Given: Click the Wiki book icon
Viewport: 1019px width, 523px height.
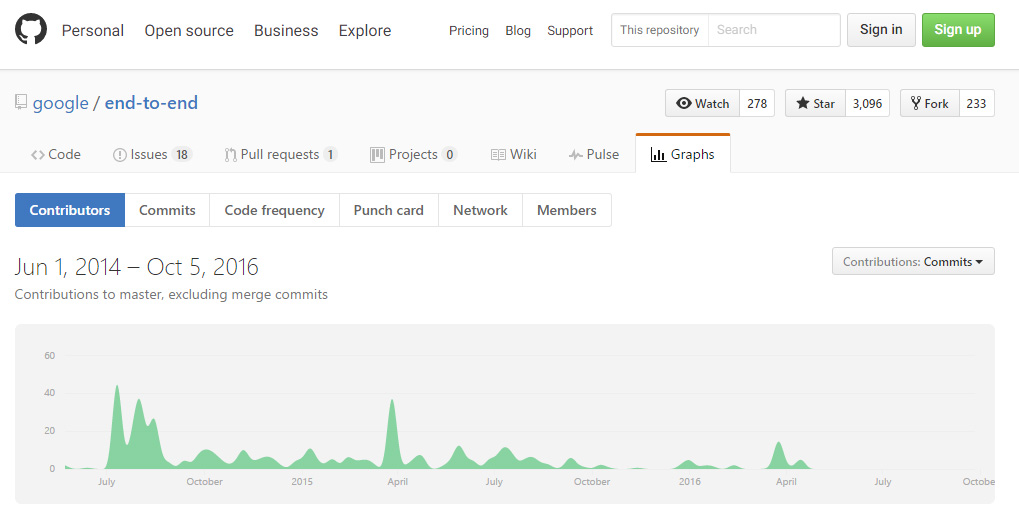Looking at the screenshot, I should (498, 155).
